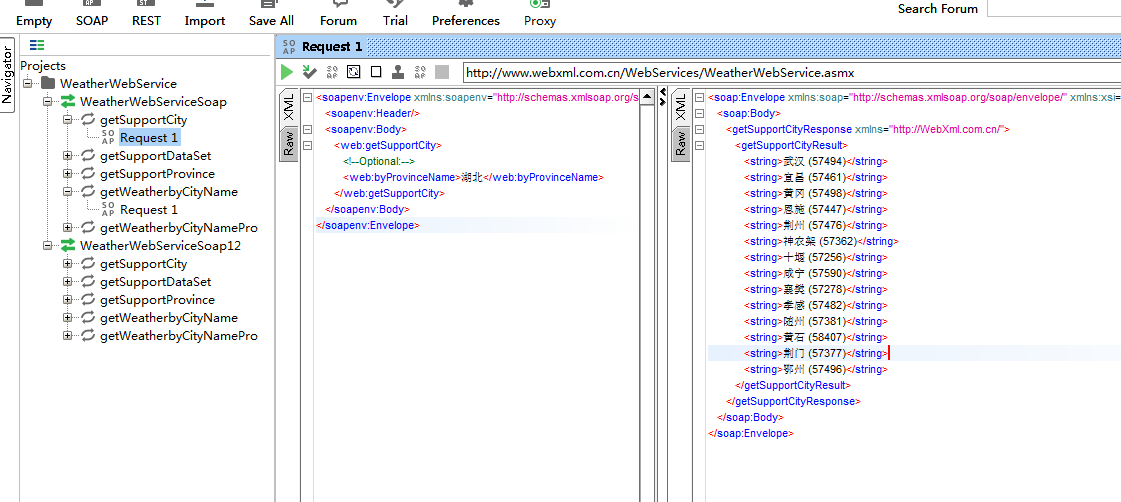1121x502 pixels.
Task: Fold the web:getSupportCity element in the request
Action: pos(307,145)
